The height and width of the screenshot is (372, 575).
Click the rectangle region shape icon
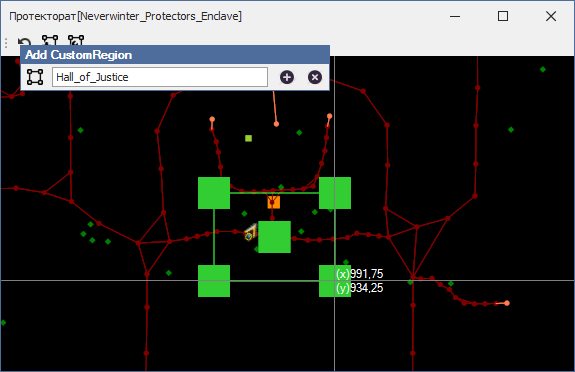pos(35,77)
